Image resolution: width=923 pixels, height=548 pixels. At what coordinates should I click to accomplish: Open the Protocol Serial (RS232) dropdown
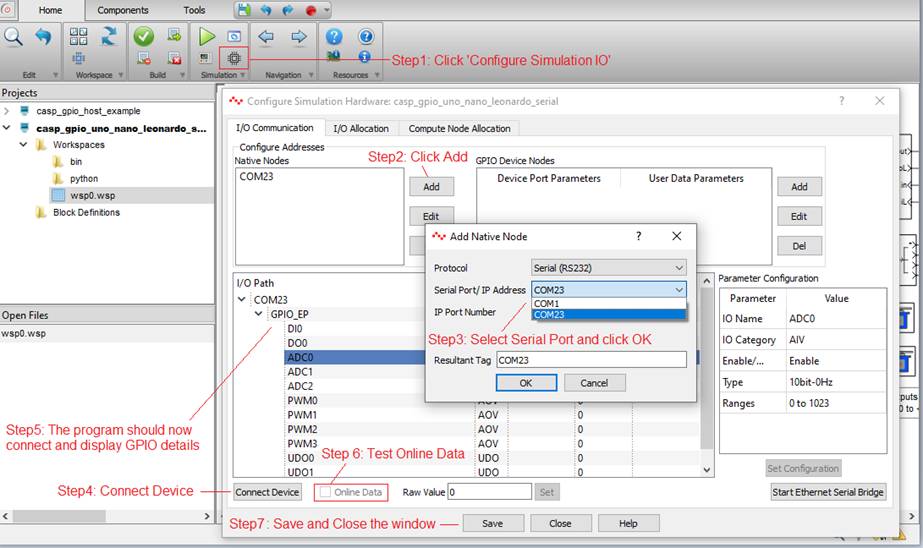608,268
